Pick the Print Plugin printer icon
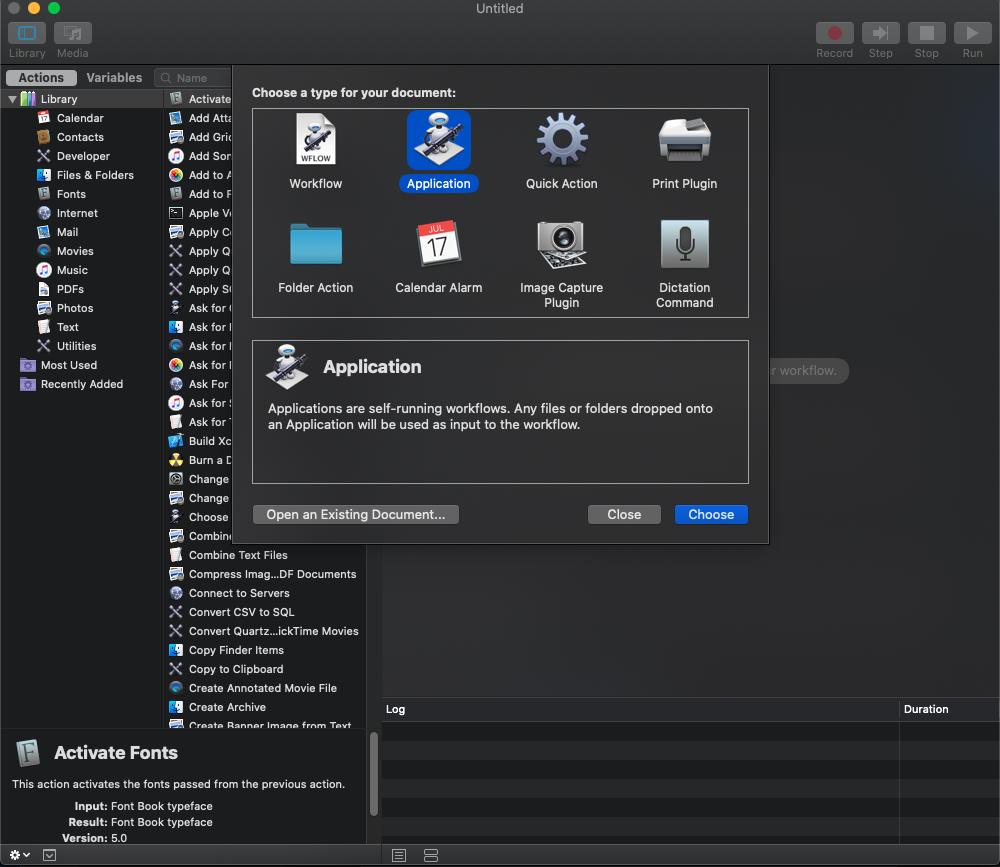This screenshot has width=1000, height=867. pyautogui.click(x=684, y=140)
